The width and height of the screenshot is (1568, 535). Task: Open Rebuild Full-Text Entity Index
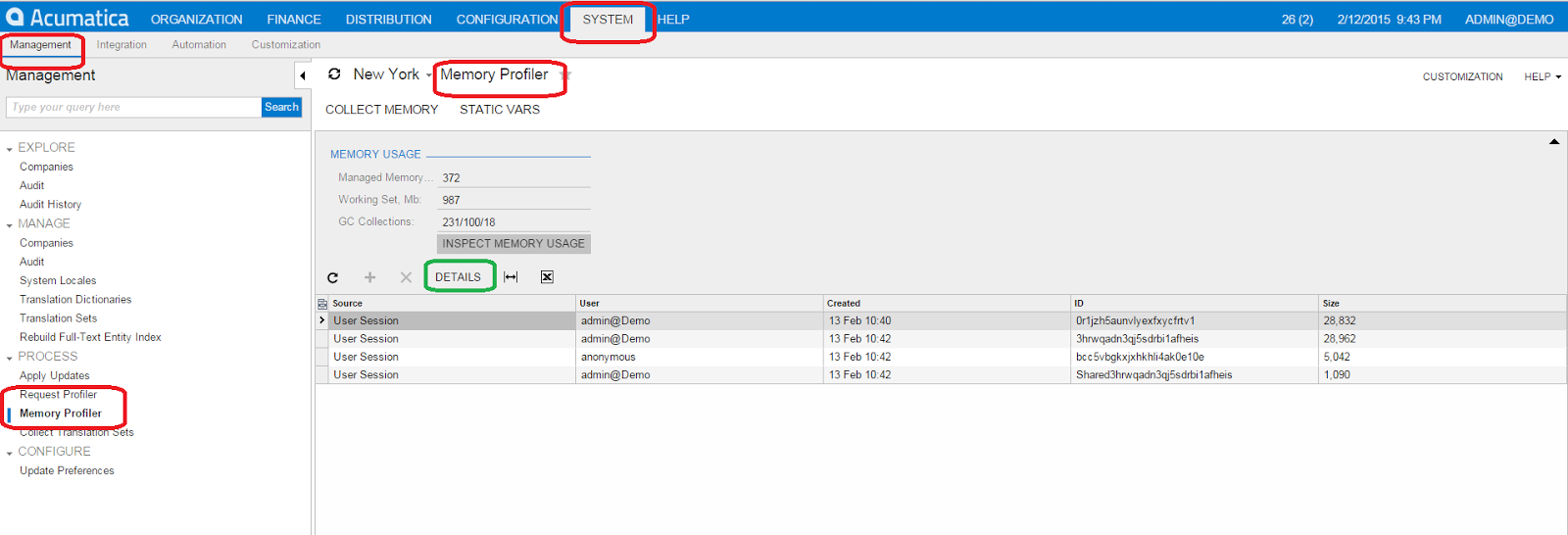coord(90,337)
